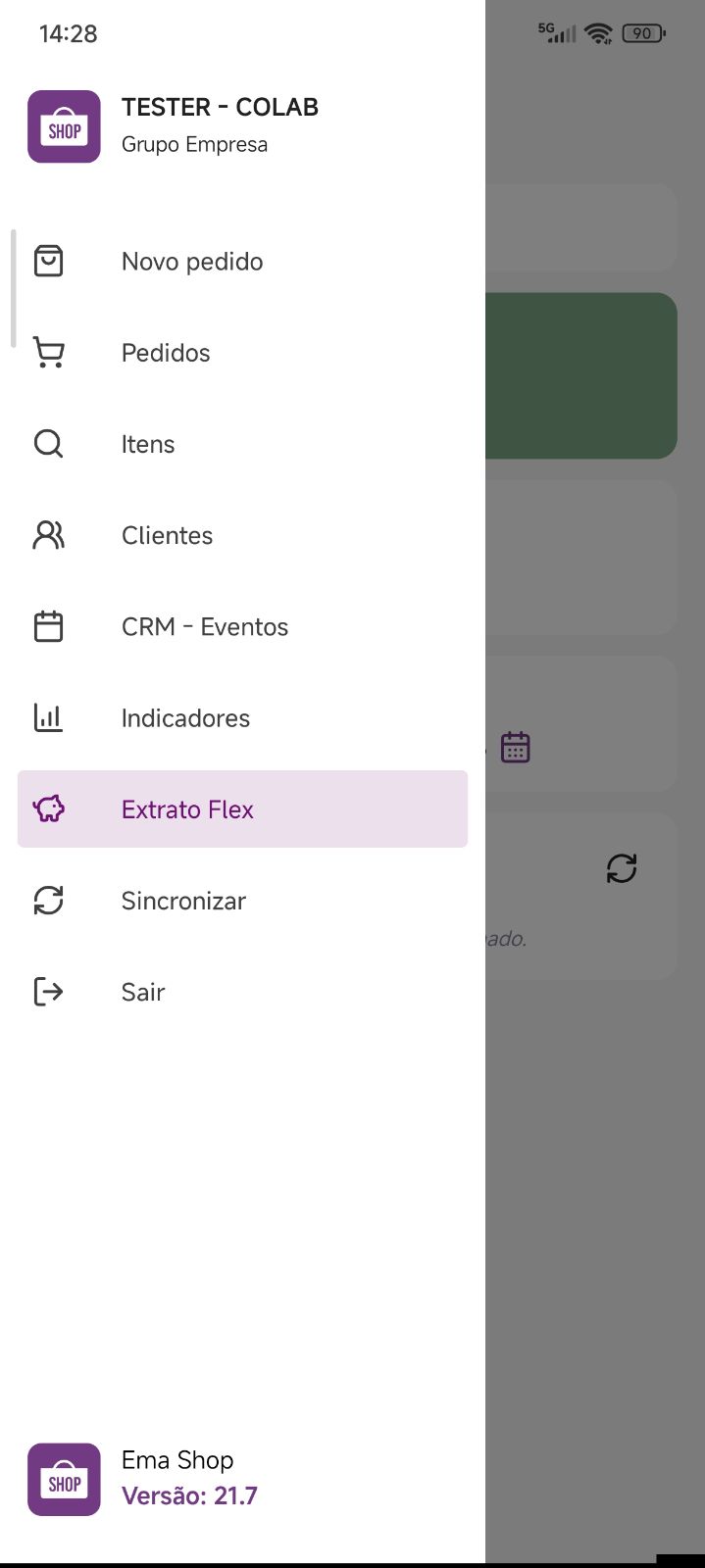
Task: Tap the purple SHOP logo at the top
Action: click(x=64, y=126)
